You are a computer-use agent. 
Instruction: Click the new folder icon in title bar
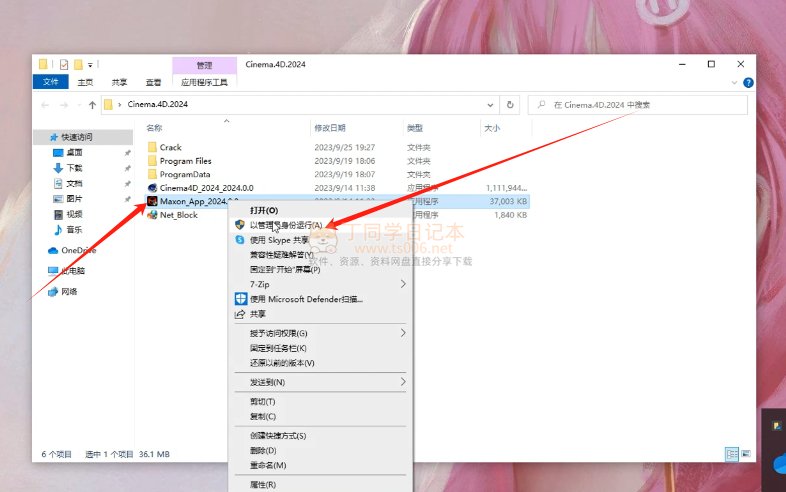(x=78, y=64)
